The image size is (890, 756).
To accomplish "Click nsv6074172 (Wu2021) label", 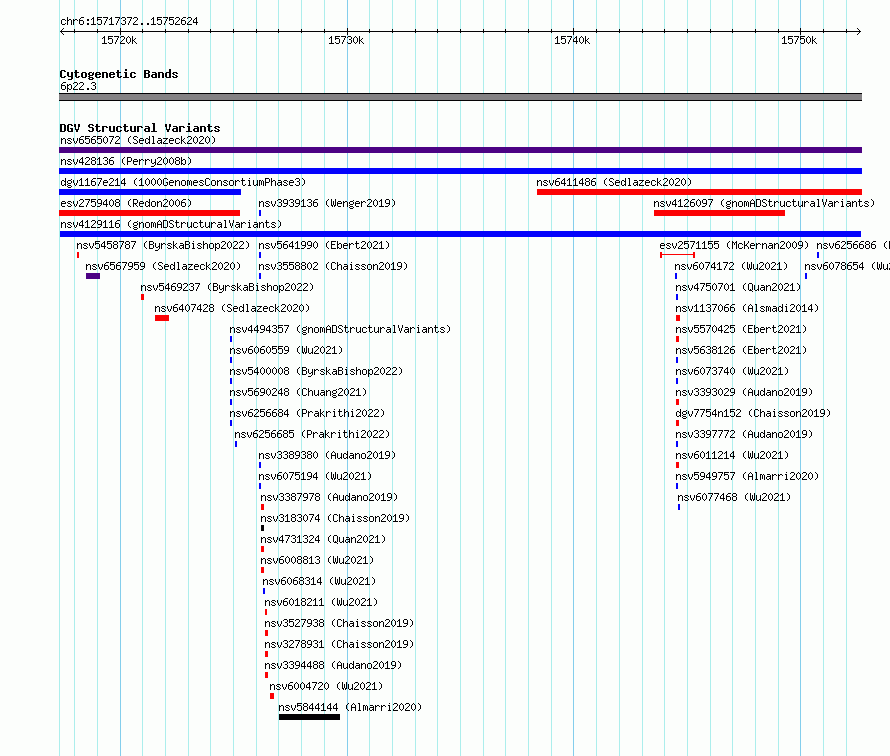I will click(732, 266).
